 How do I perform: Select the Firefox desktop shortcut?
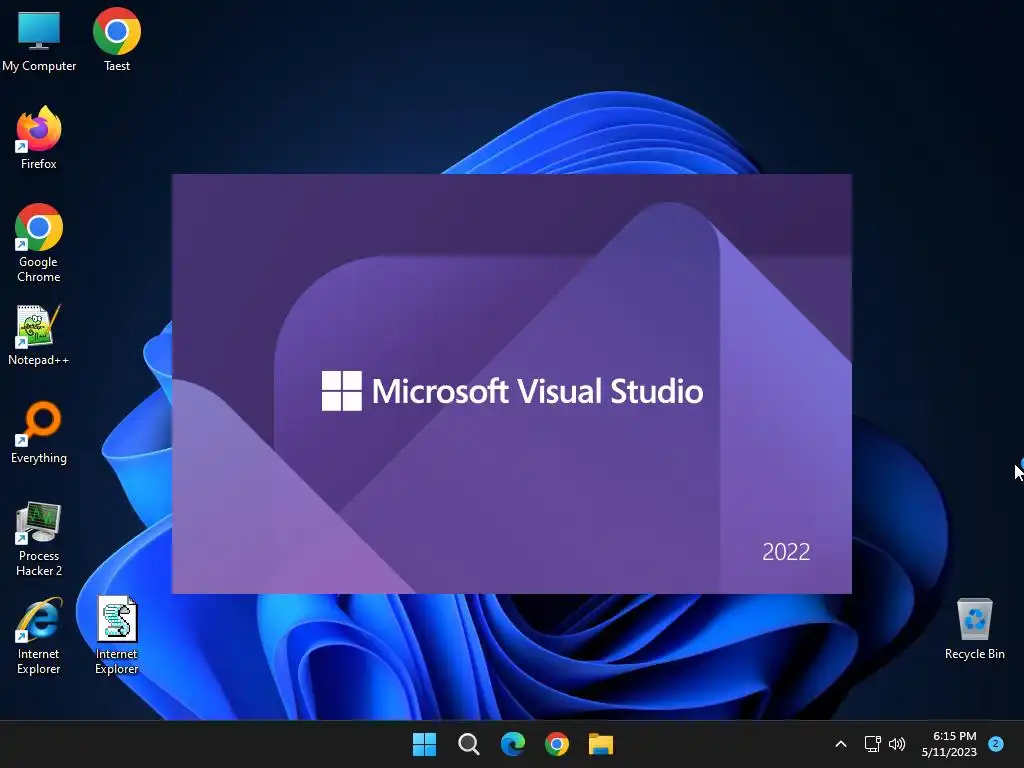39,137
